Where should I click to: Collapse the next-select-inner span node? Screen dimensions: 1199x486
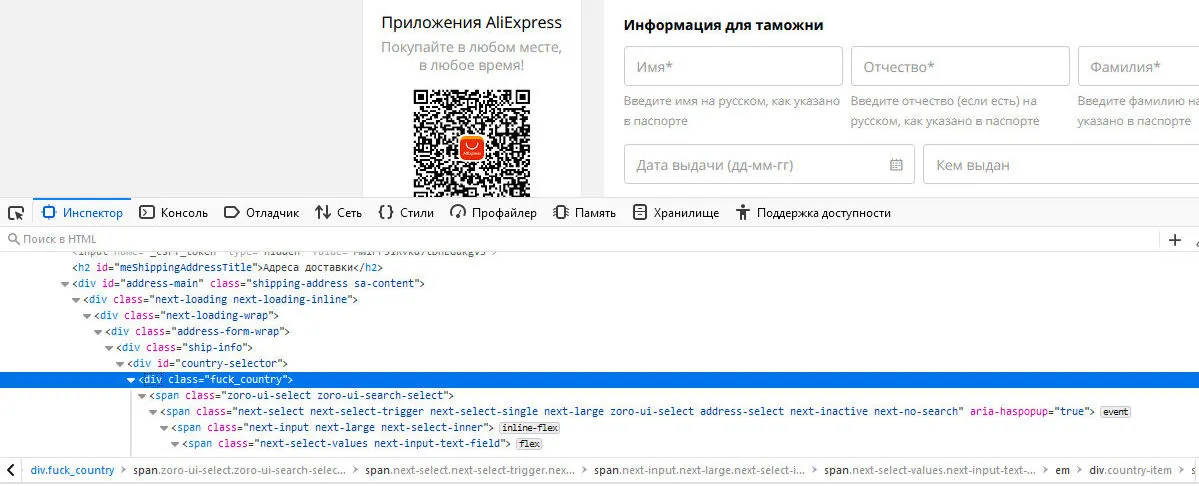[164, 428]
